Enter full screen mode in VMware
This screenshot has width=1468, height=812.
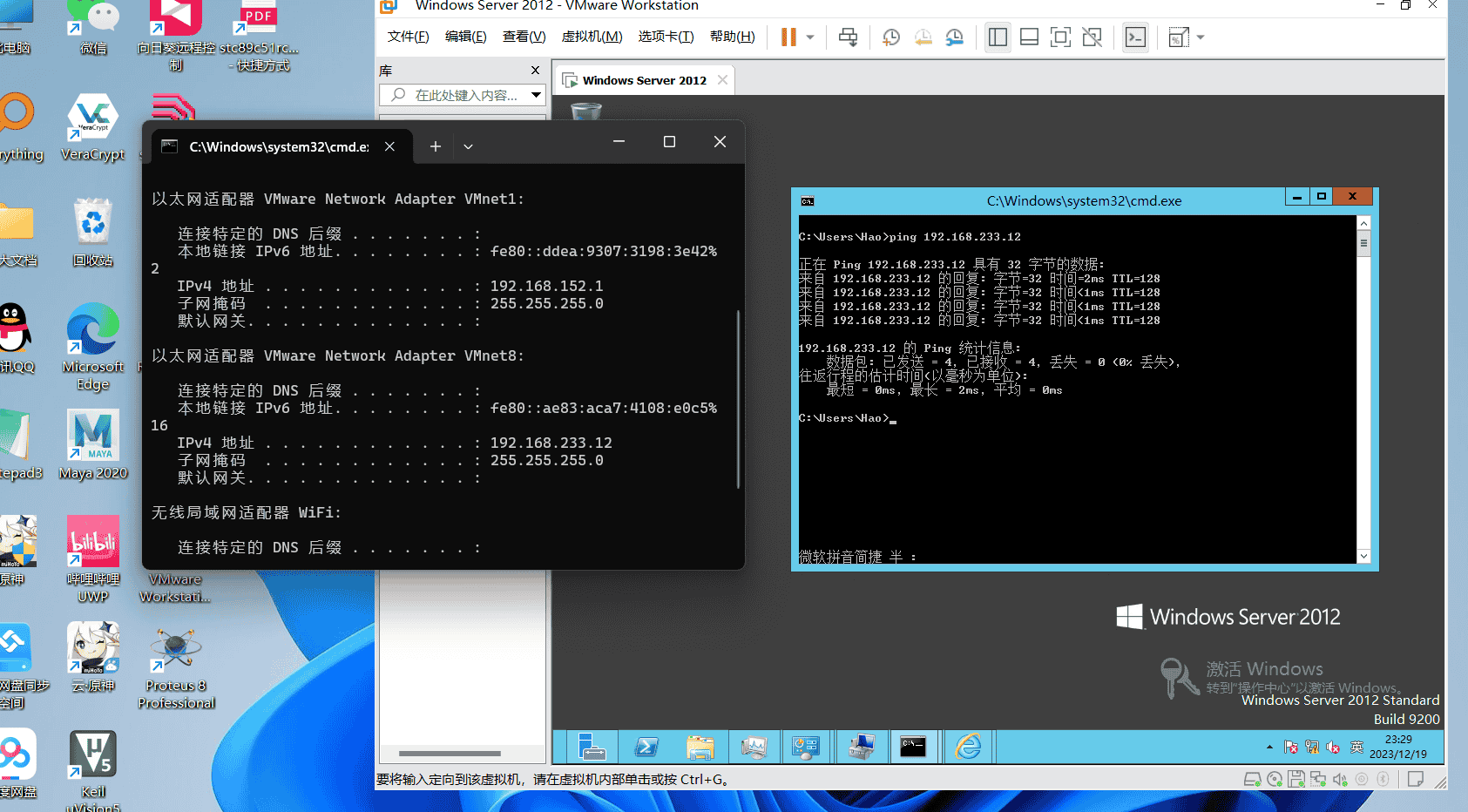click(x=1060, y=37)
